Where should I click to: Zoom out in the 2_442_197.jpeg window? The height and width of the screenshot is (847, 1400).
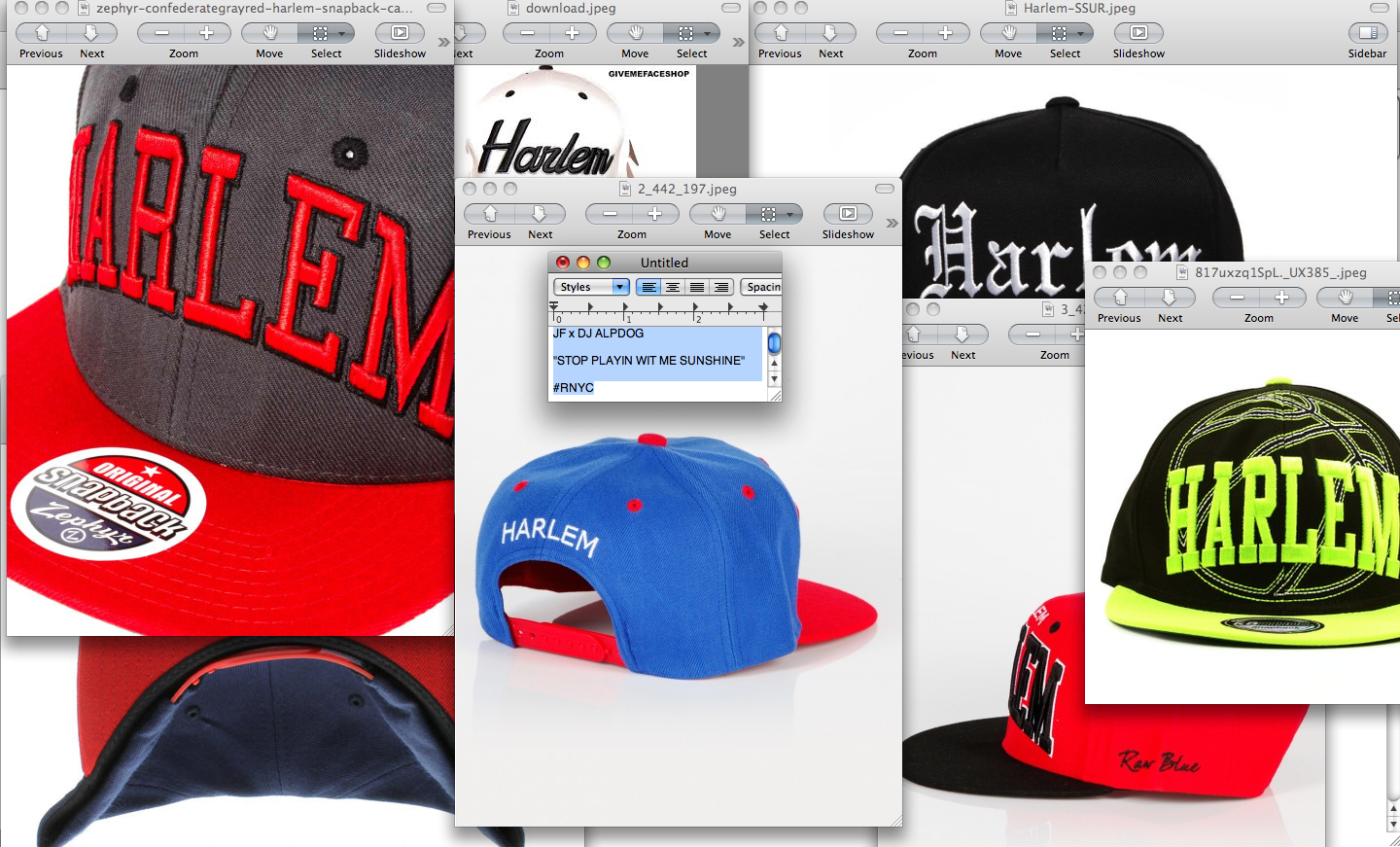pos(610,214)
